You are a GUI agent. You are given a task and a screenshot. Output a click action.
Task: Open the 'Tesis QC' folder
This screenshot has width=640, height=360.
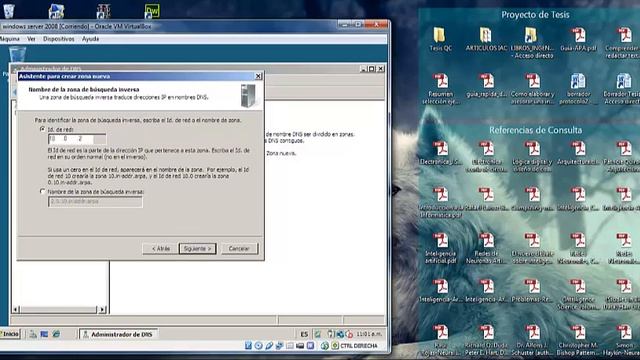tap(440, 40)
